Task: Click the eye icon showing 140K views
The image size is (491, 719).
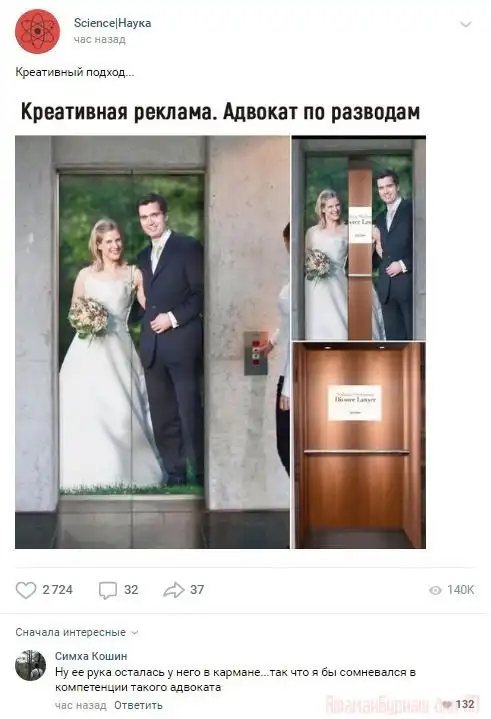Action: click(435, 590)
